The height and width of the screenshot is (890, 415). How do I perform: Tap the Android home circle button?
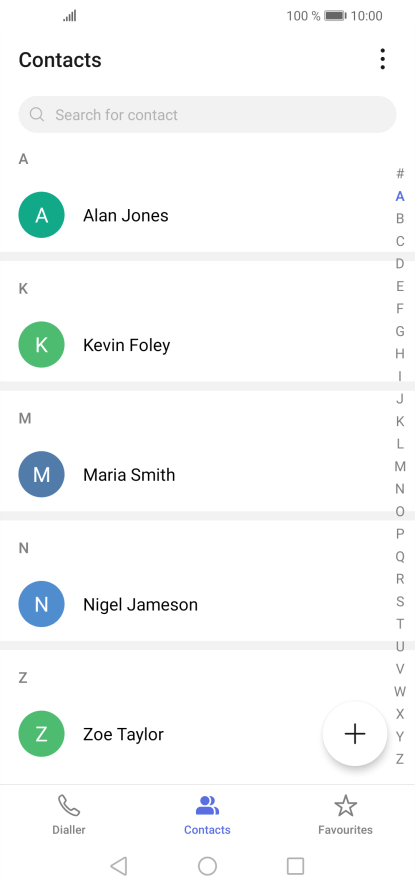pos(207,866)
